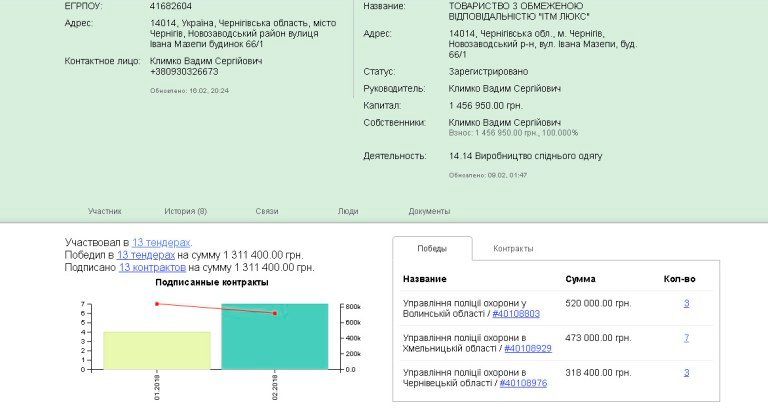Click count 3 in Волинській області row
This screenshot has width=768, height=415.
pyautogui.click(x=686, y=303)
